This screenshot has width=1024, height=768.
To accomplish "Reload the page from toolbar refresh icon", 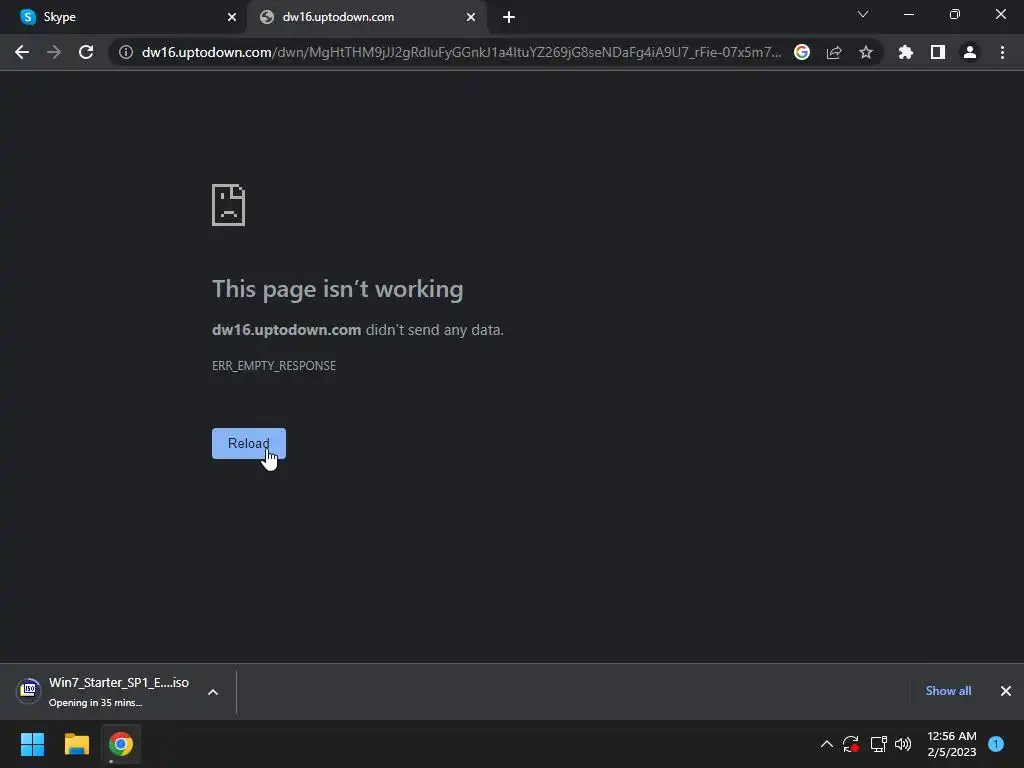I will [86, 52].
